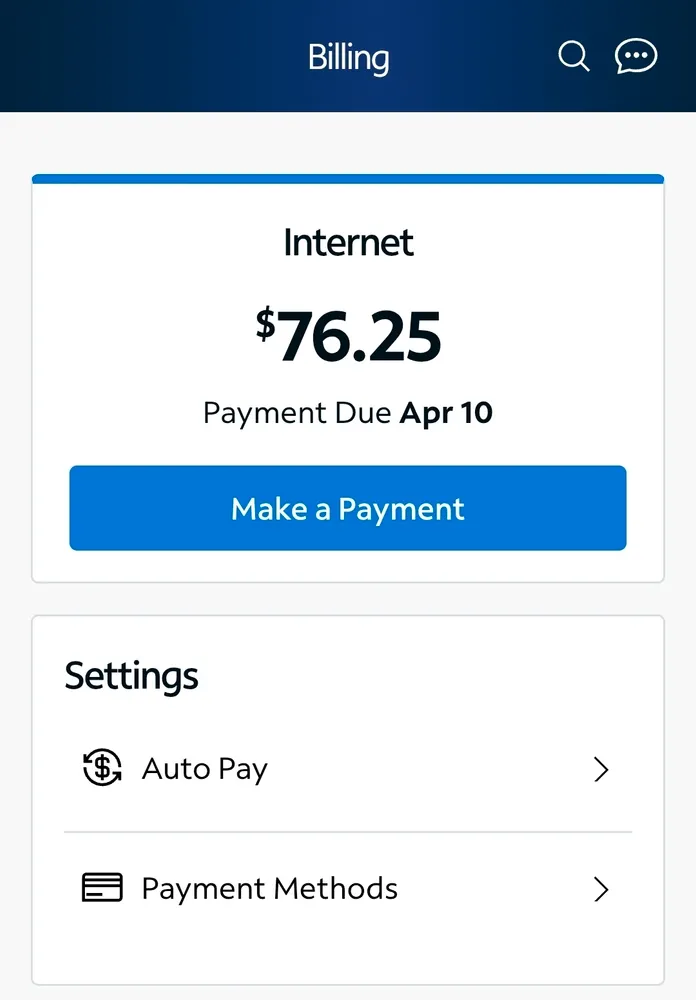Click the divider line below Auto Pay
The width and height of the screenshot is (696, 1000).
click(x=348, y=832)
